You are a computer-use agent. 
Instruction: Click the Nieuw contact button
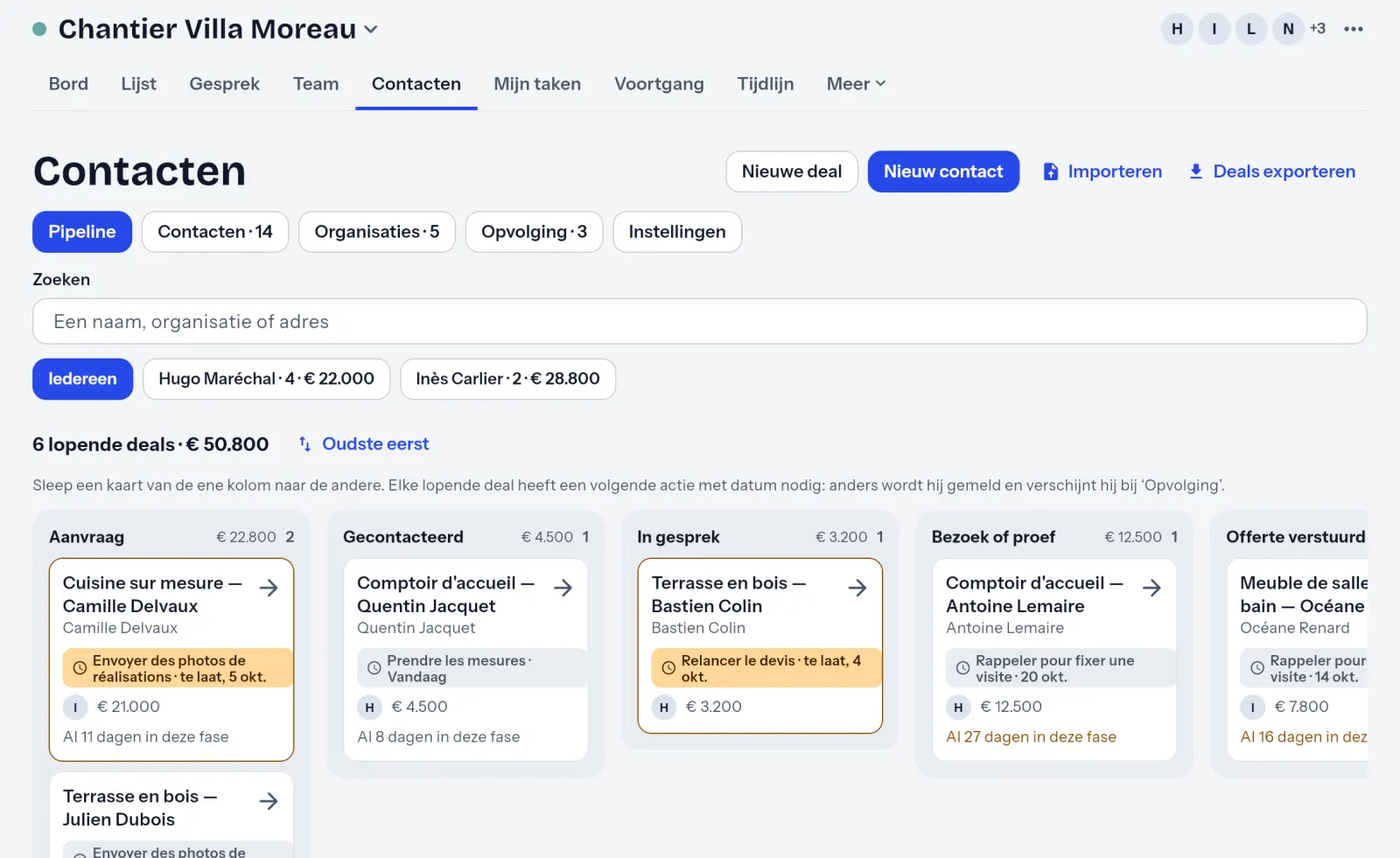pos(943,171)
